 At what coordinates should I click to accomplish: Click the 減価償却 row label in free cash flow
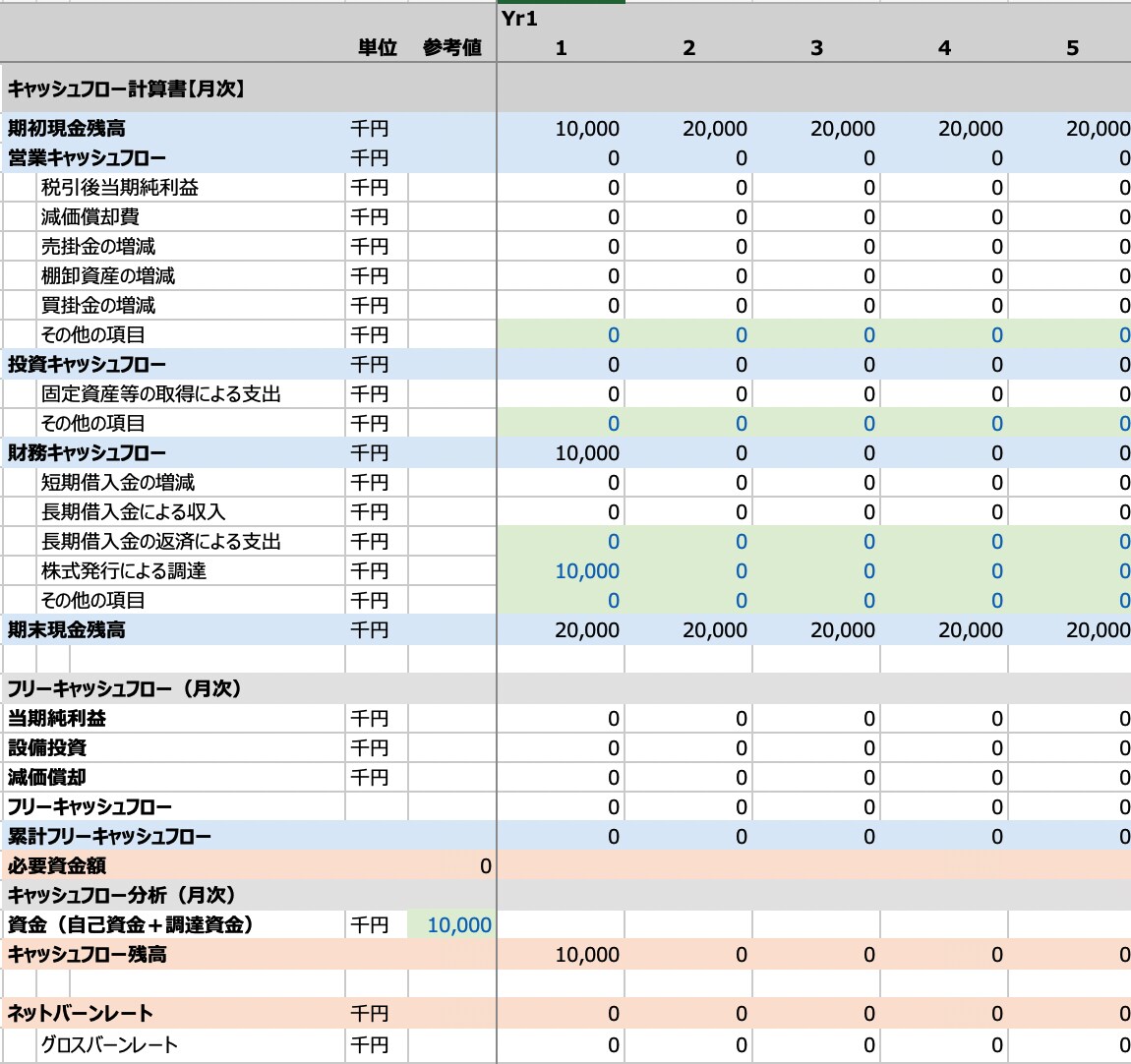click(x=47, y=778)
